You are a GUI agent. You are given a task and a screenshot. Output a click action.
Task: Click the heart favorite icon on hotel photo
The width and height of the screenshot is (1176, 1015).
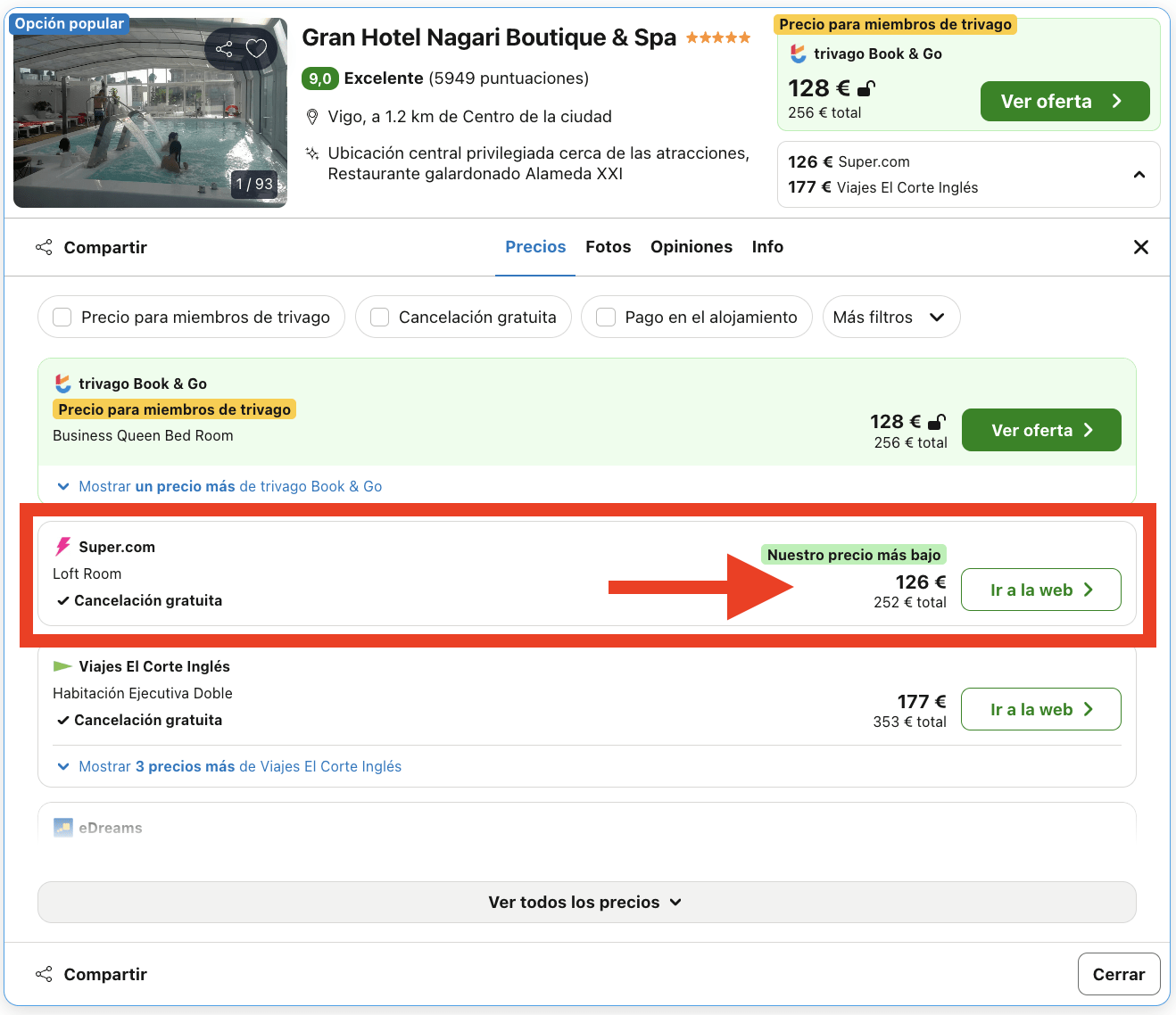click(x=257, y=48)
